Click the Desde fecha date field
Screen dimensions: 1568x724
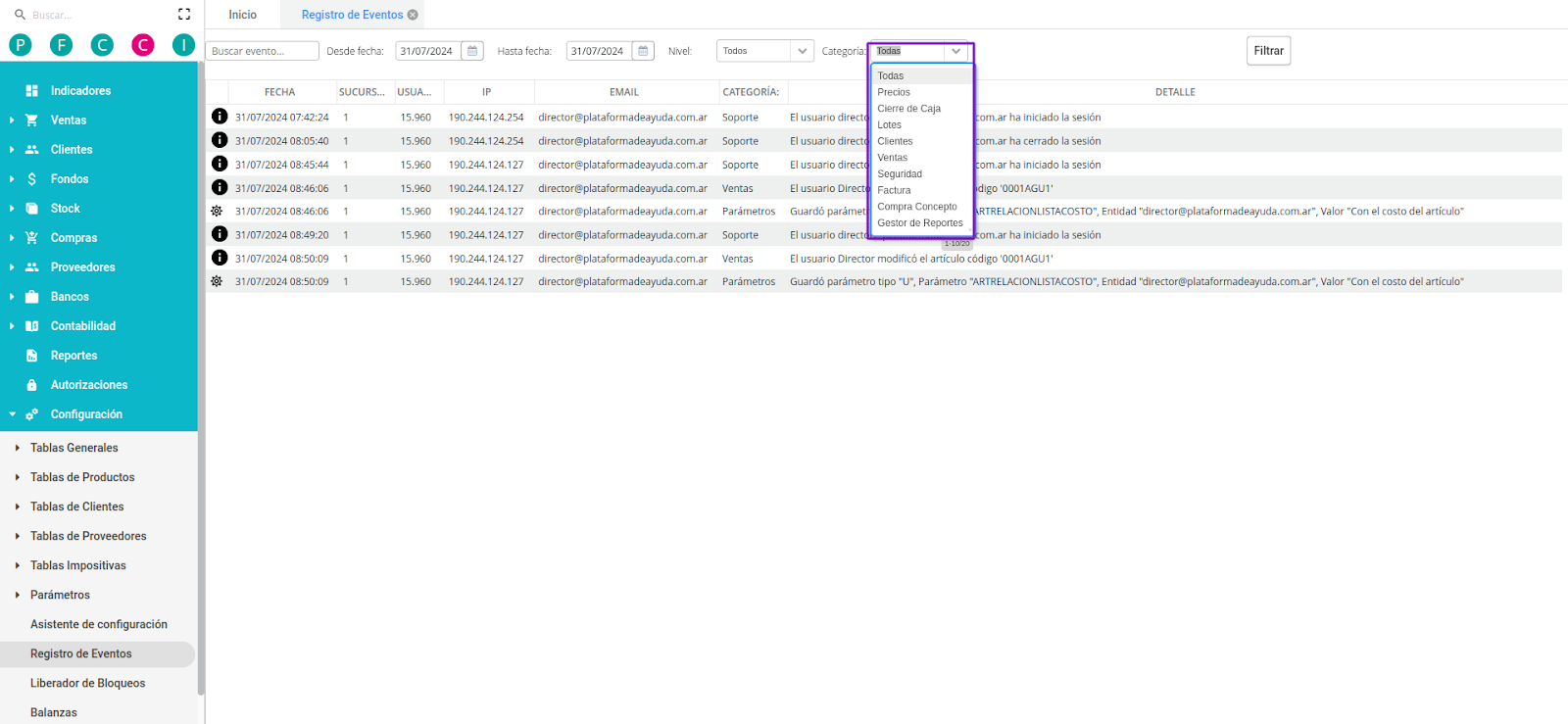coord(428,51)
